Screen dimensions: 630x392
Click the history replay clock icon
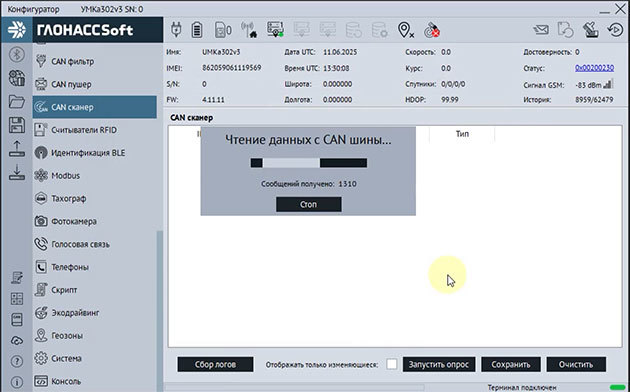tap(615, 30)
